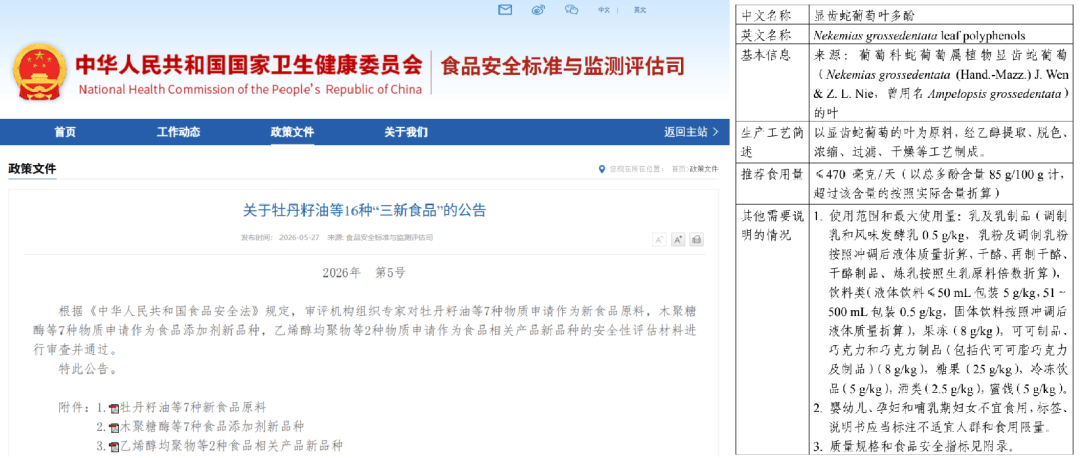Click the 其他需要说明的情况 table cell
This screenshot has height=458, width=1080.
(x=773, y=329)
